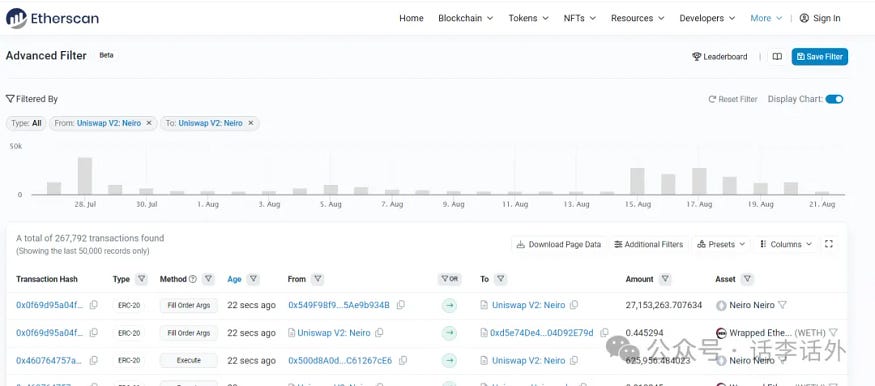Image resolution: width=875 pixels, height=386 pixels.
Task: Click the amount 27,153,263.707634
Action: click(664, 305)
